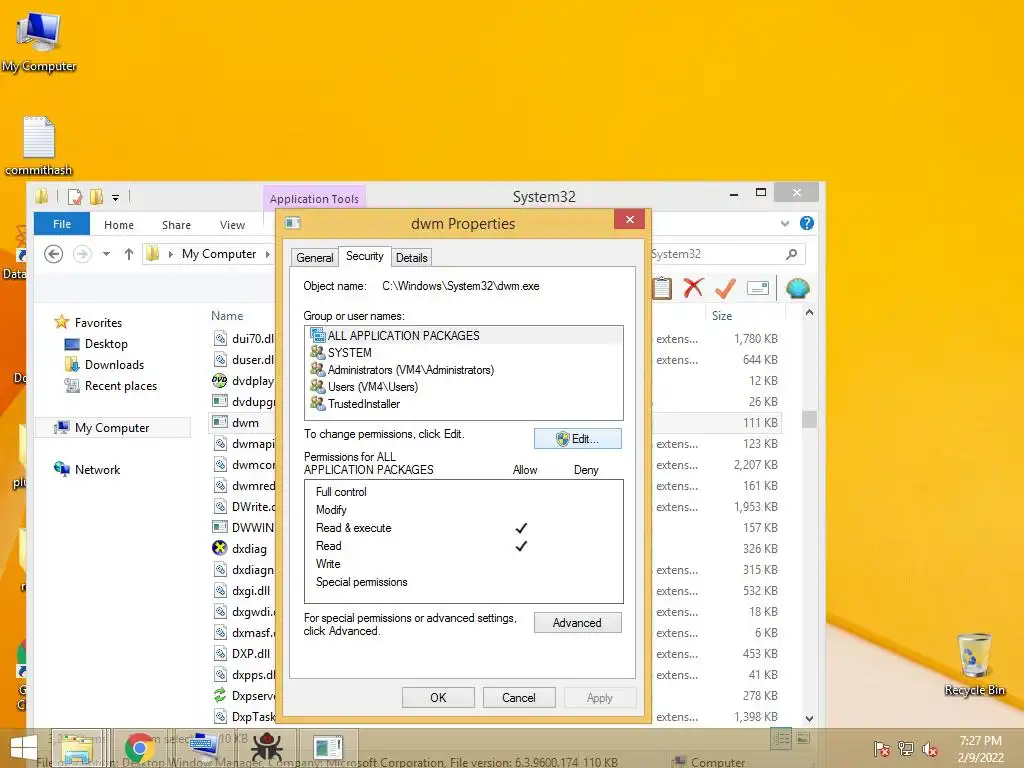This screenshot has width=1024, height=768.
Task: Click Favorites in navigation pane
Action: [98, 322]
